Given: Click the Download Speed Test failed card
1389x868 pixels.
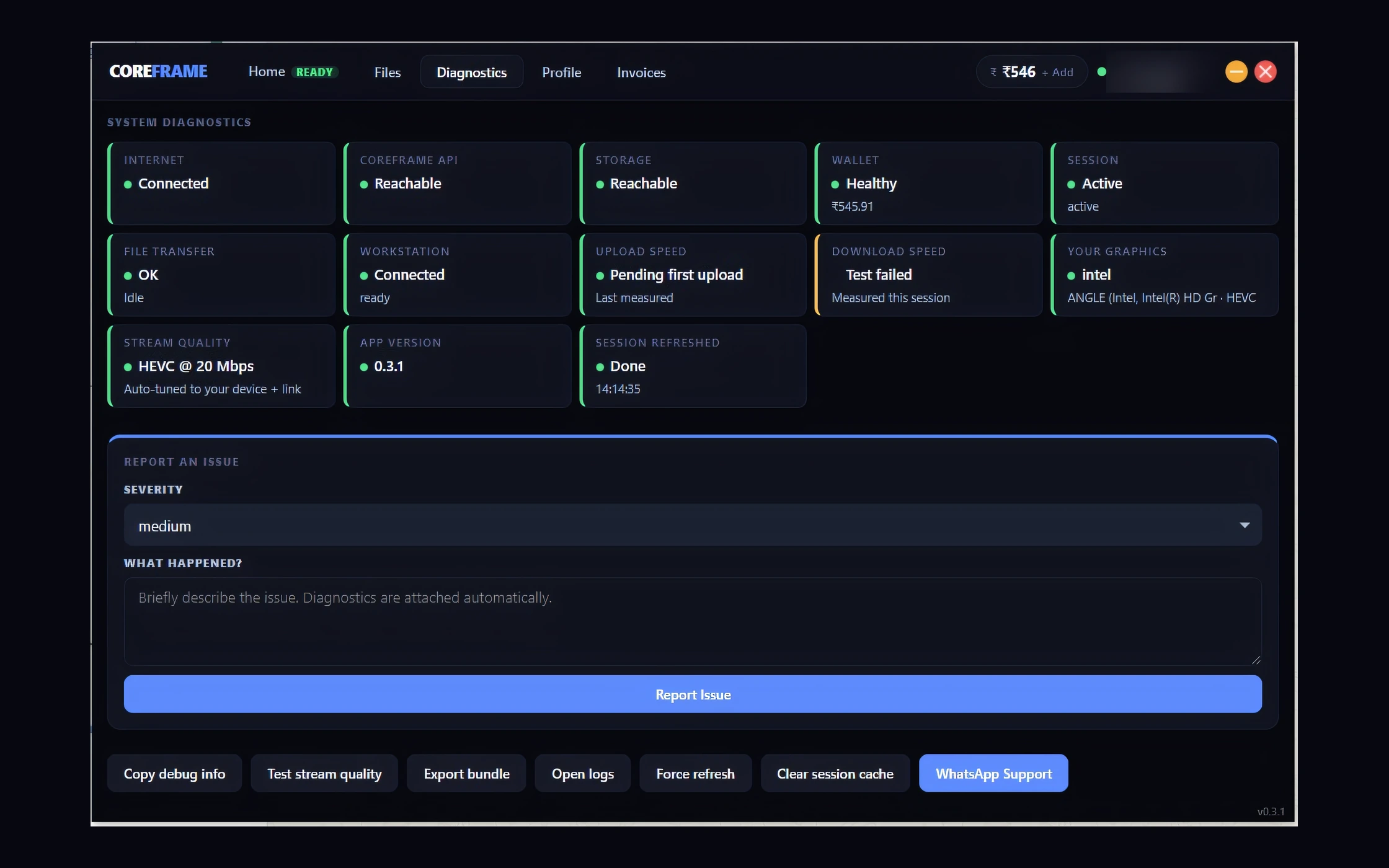Looking at the screenshot, I should point(928,275).
